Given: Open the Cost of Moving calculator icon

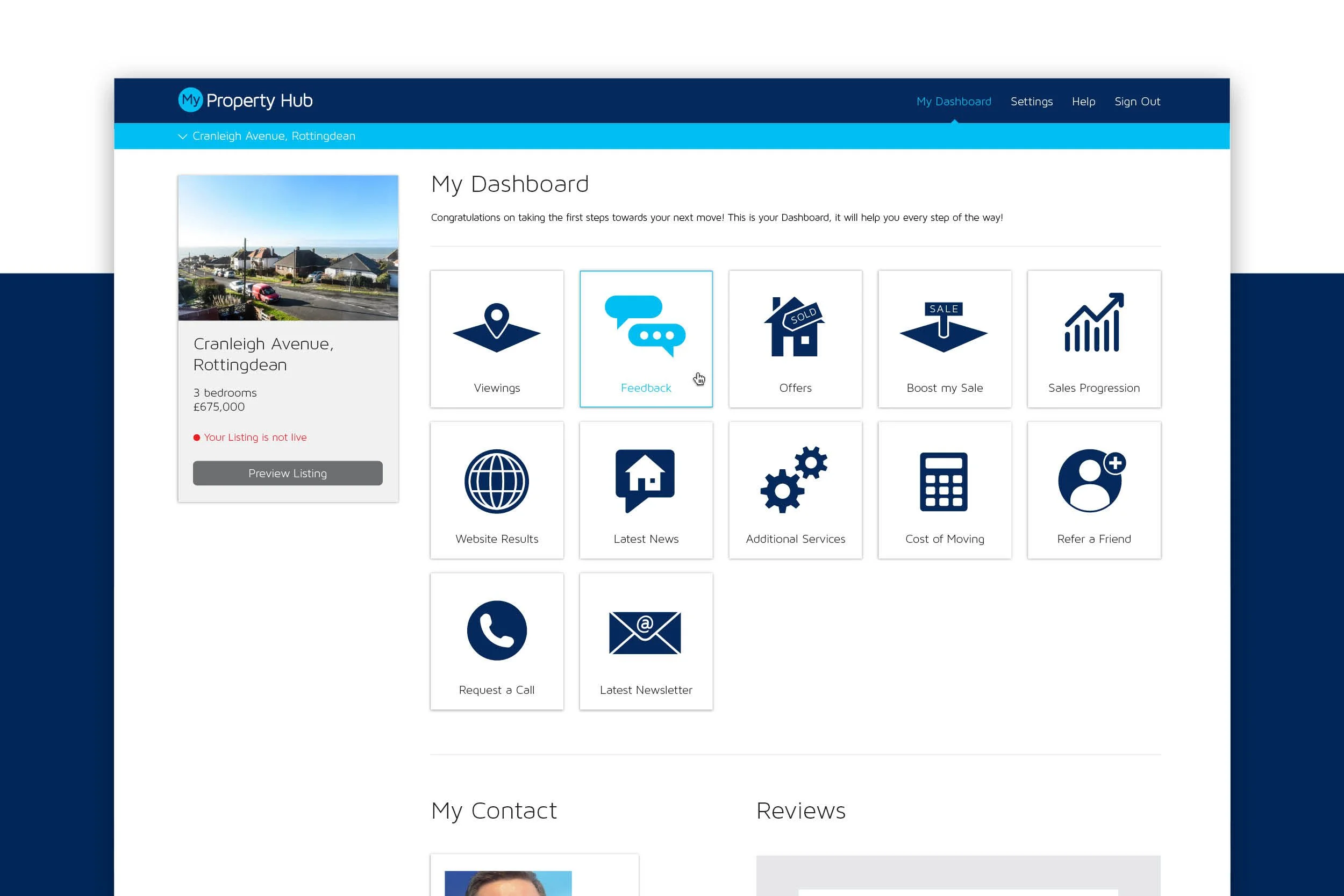Looking at the screenshot, I should click(x=944, y=482).
